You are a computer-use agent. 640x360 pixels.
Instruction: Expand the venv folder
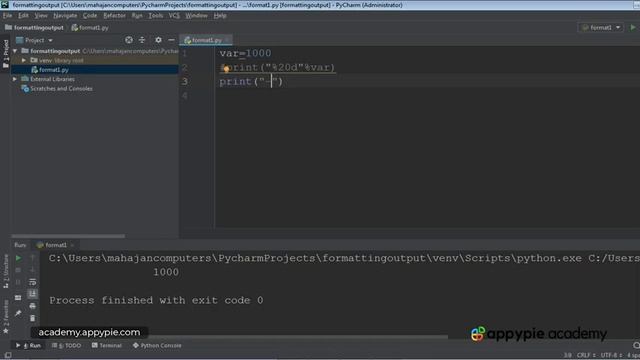coord(24,60)
